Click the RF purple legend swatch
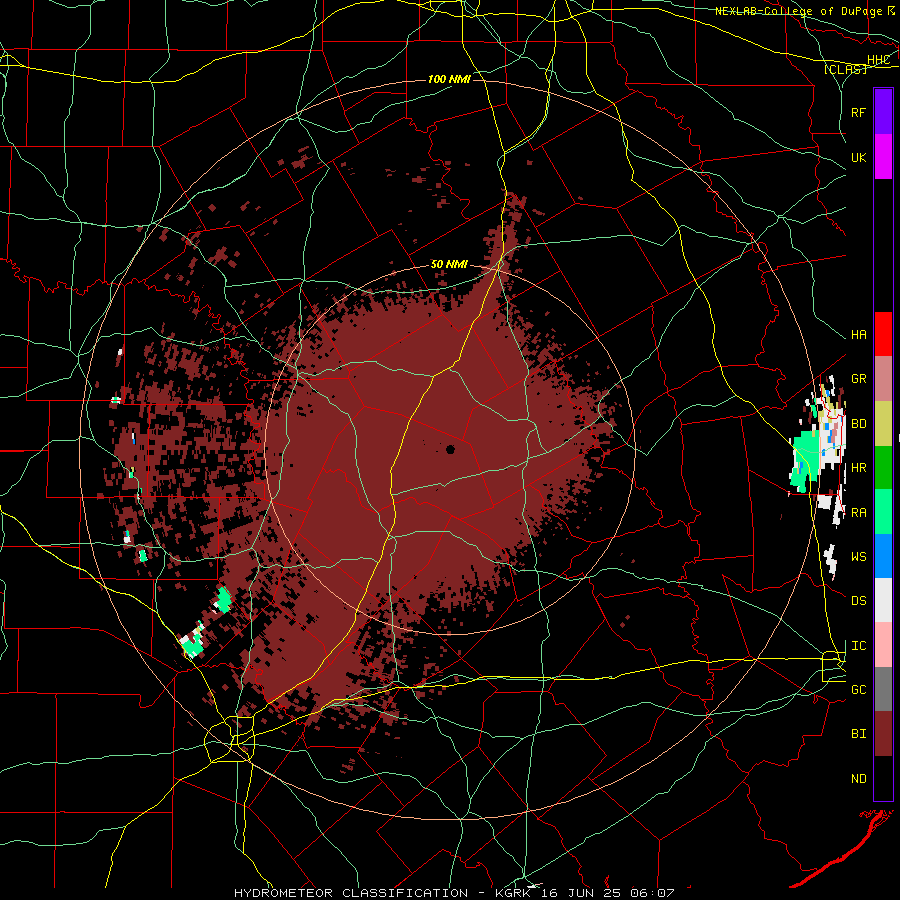This screenshot has height=900, width=900. pos(883,111)
